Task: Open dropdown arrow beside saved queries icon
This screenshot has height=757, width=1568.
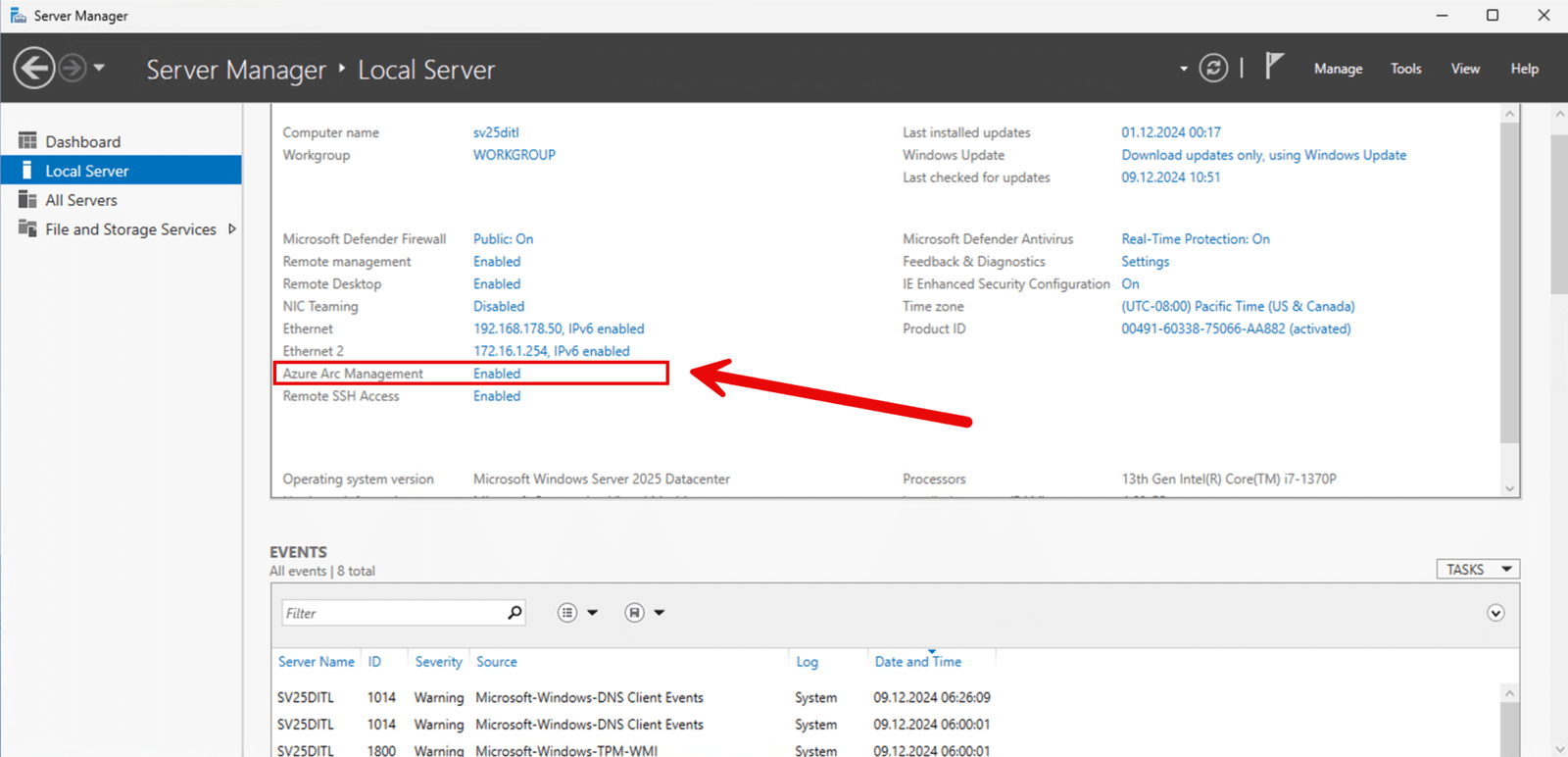Action: click(x=660, y=613)
